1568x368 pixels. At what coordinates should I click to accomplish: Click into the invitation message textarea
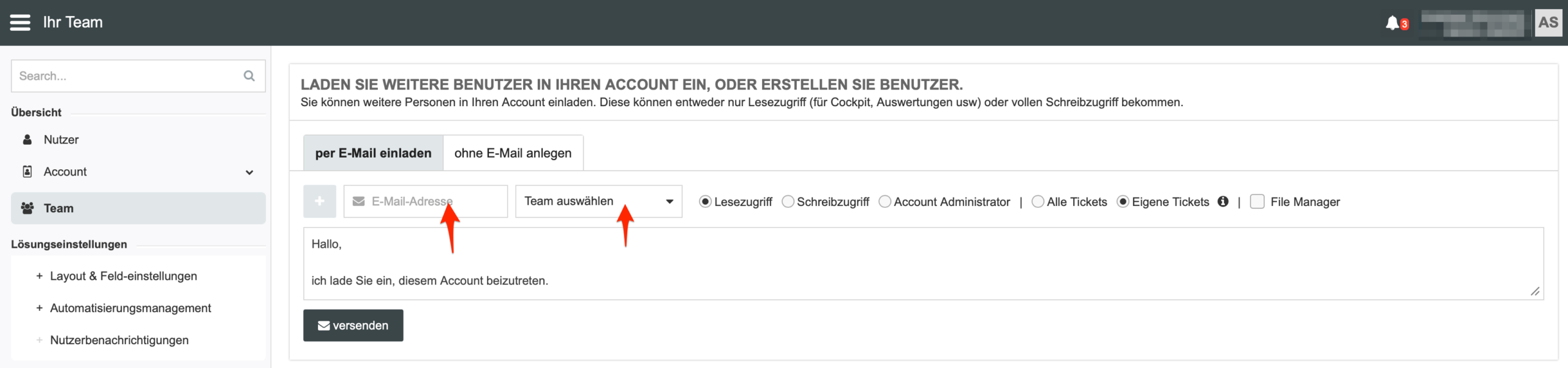click(923, 264)
